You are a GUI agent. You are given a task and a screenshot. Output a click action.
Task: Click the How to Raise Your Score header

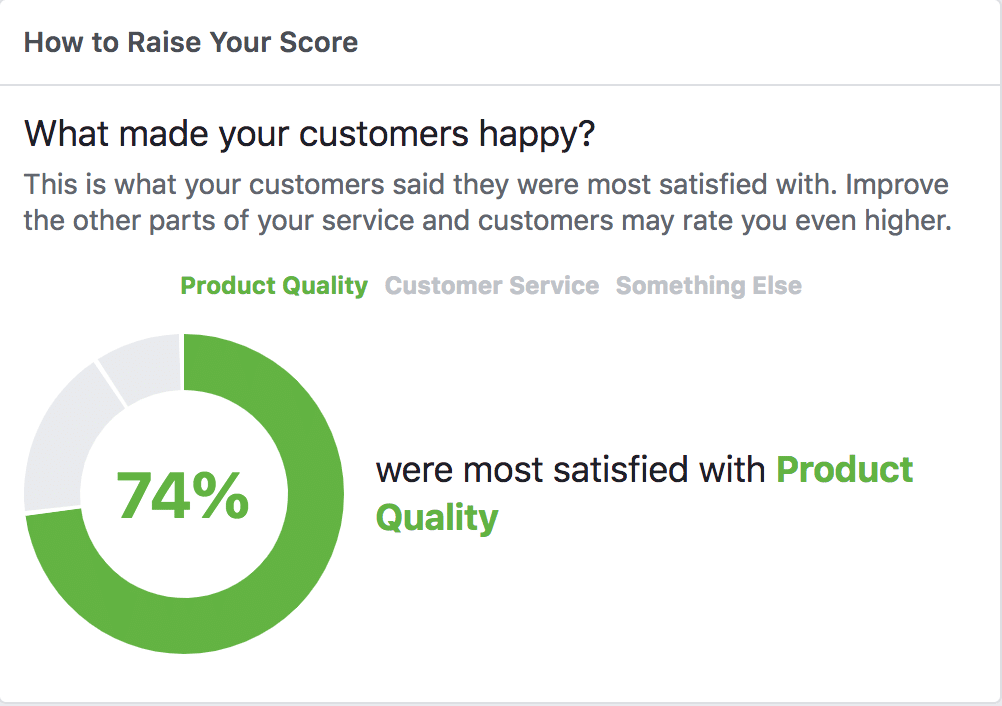[x=191, y=42]
